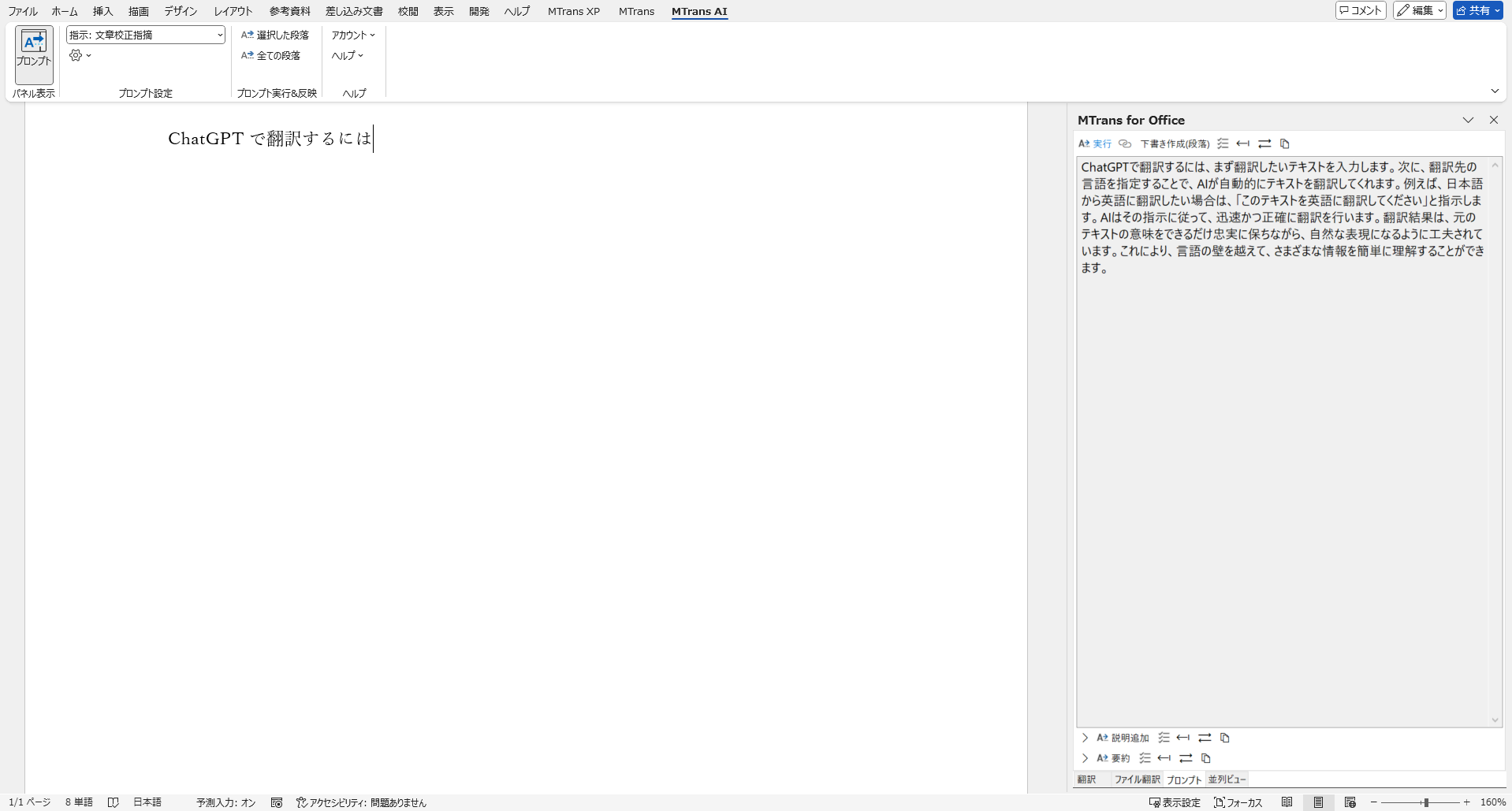Viewport: 1512px width, 811px height.
Task: Click the proofing book icon in status bar
Action: tap(114, 802)
